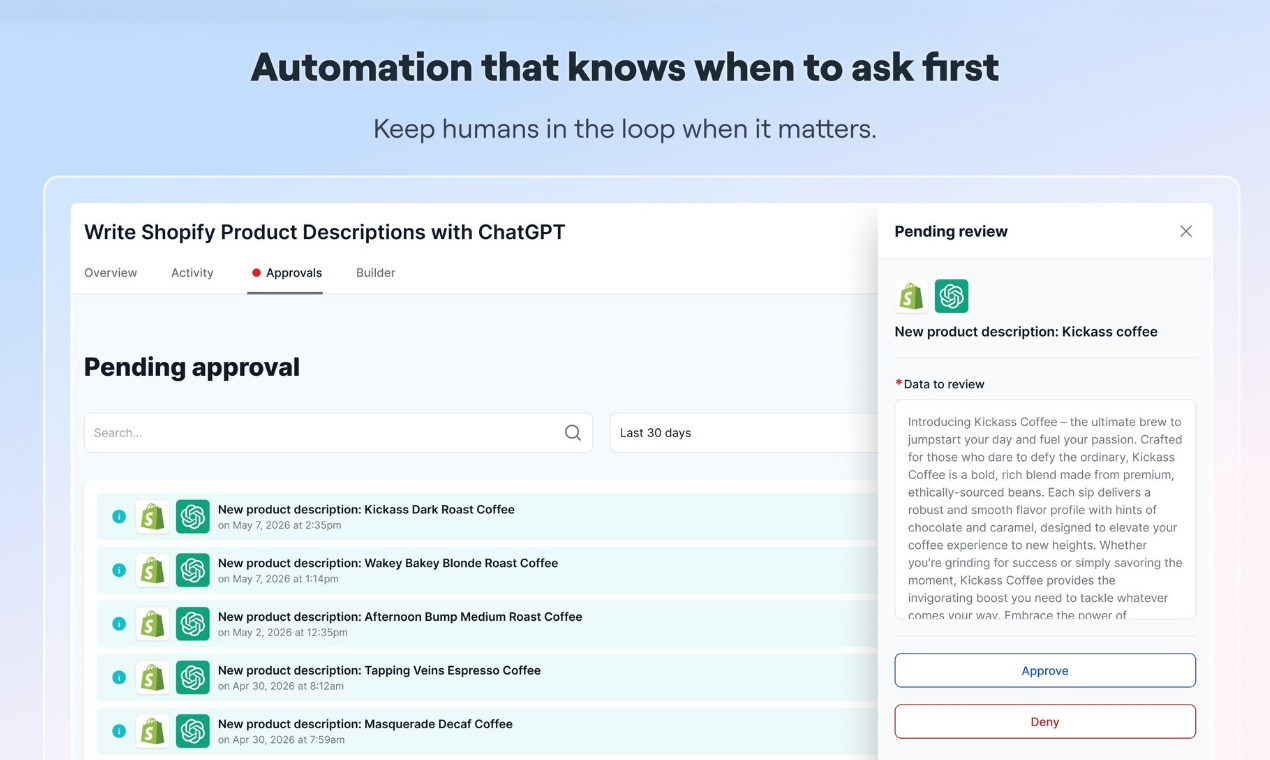This screenshot has width=1270, height=760.
Task: Open Wakey Bakey Blonde Roast Coffee description
Action: point(388,563)
